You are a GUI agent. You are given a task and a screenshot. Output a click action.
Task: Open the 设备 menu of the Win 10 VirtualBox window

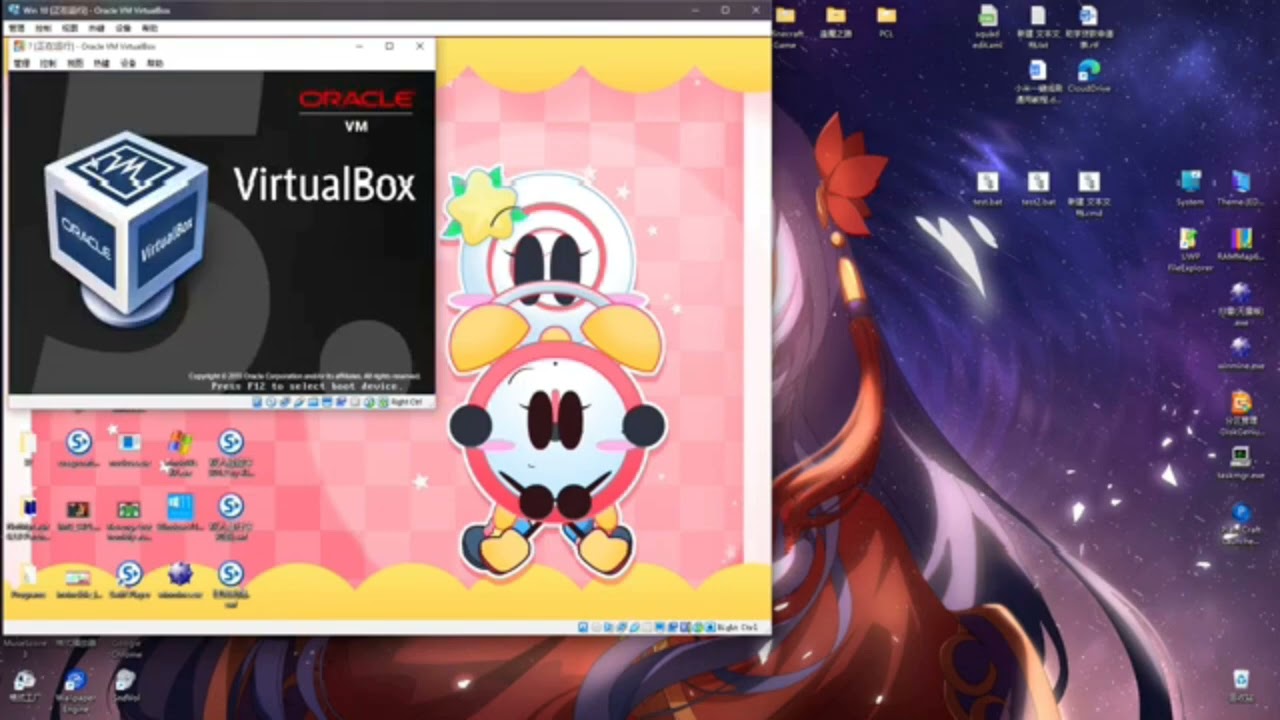[123, 28]
